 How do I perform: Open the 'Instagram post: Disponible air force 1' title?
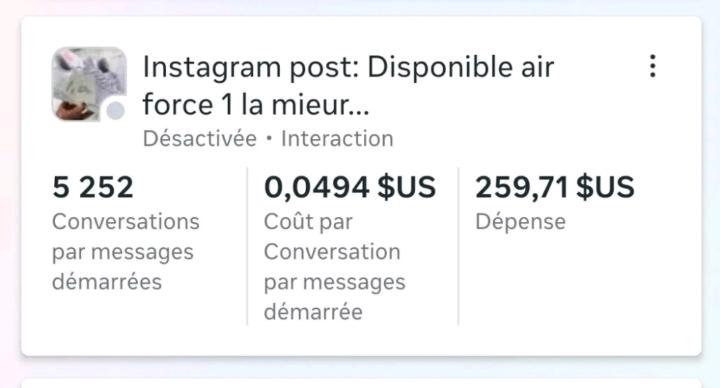(349, 85)
